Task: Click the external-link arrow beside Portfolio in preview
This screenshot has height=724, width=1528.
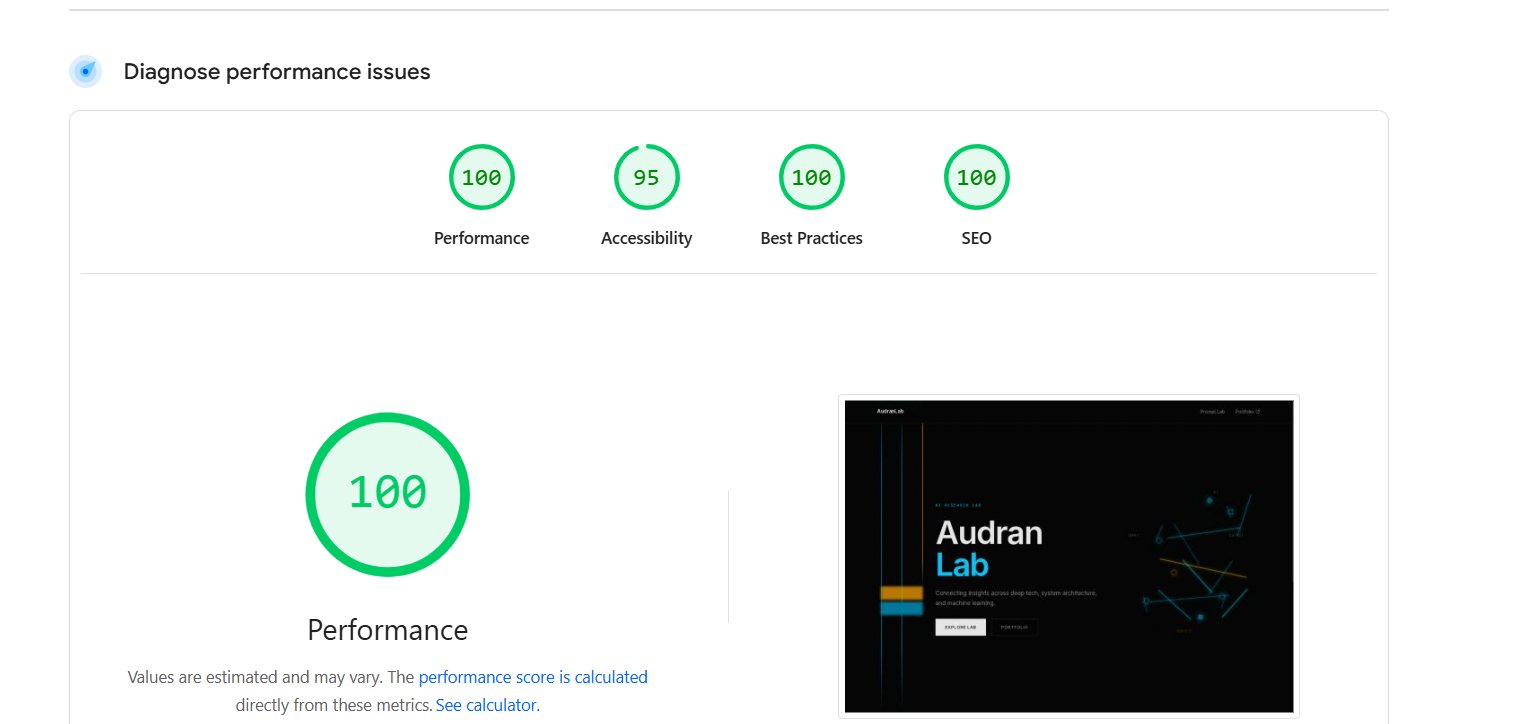Action: pos(1258,411)
